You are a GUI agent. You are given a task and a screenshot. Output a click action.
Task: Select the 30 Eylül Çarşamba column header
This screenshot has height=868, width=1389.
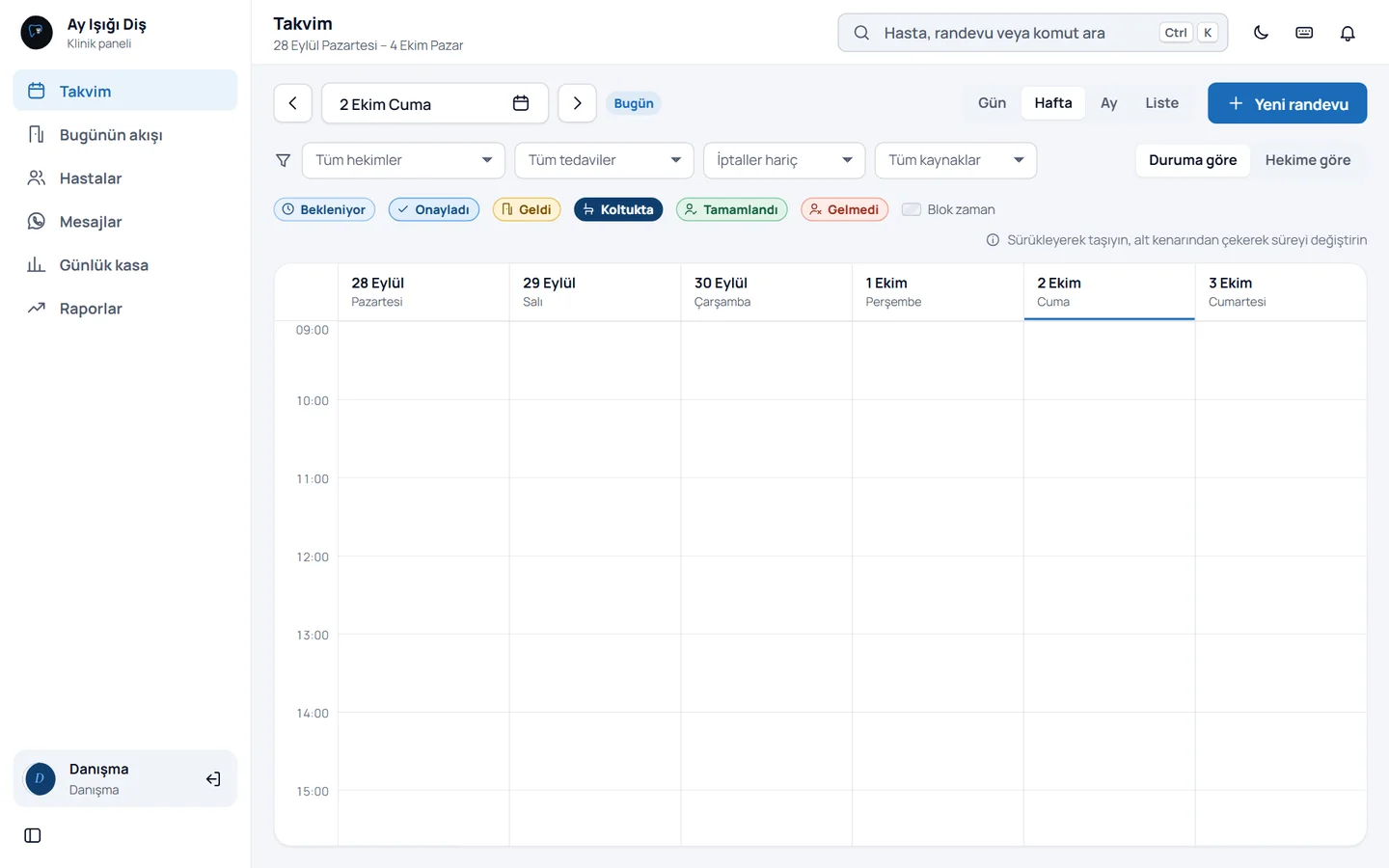[x=767, y=291]
